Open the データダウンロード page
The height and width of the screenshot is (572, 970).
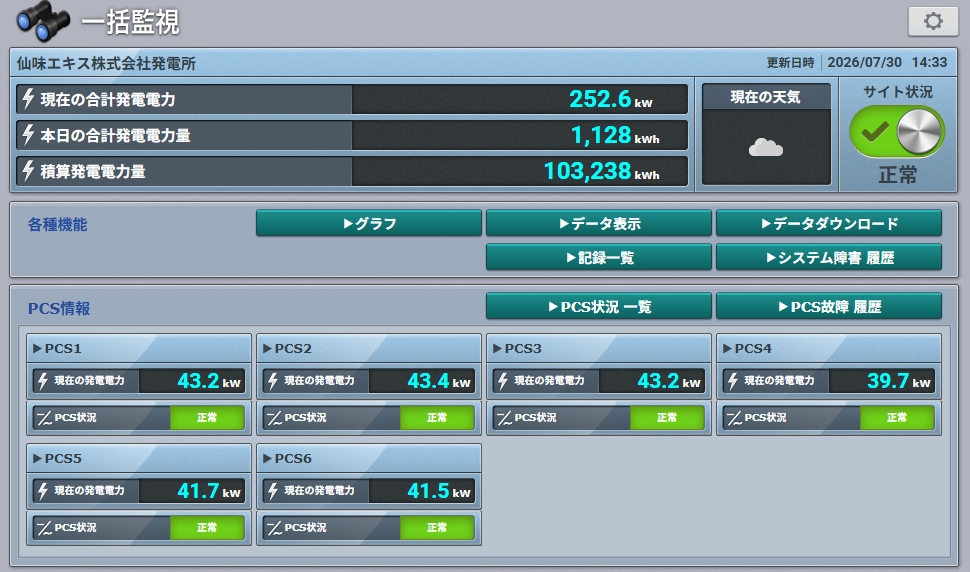(x=829, y=223)
